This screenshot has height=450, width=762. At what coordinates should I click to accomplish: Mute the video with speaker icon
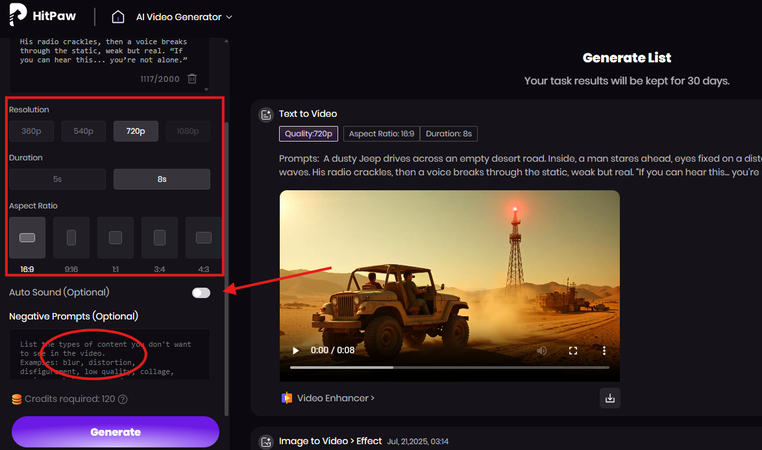[x=542, y=350]
